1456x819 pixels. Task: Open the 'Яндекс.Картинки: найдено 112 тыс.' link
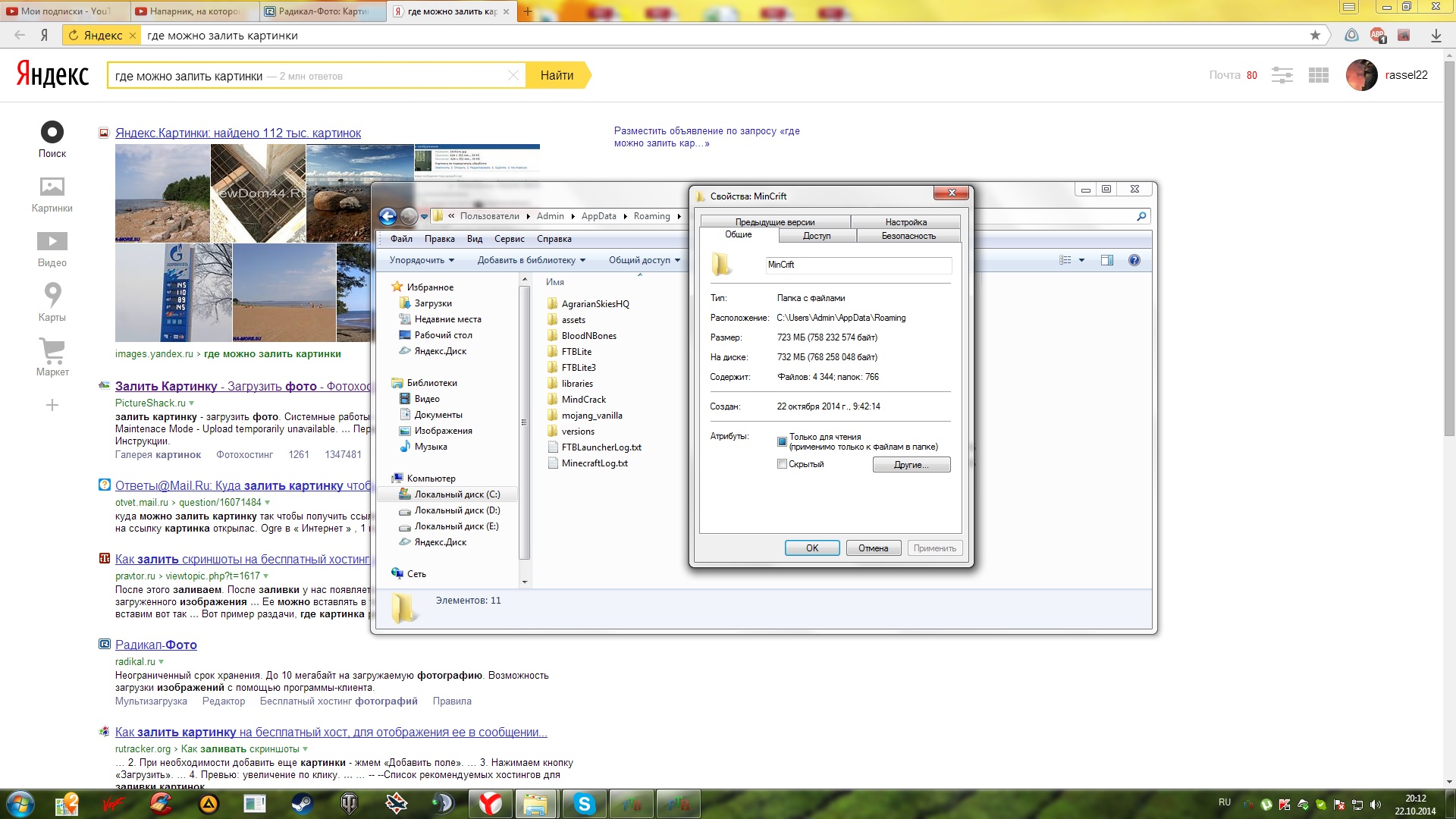tap(238, 133)
